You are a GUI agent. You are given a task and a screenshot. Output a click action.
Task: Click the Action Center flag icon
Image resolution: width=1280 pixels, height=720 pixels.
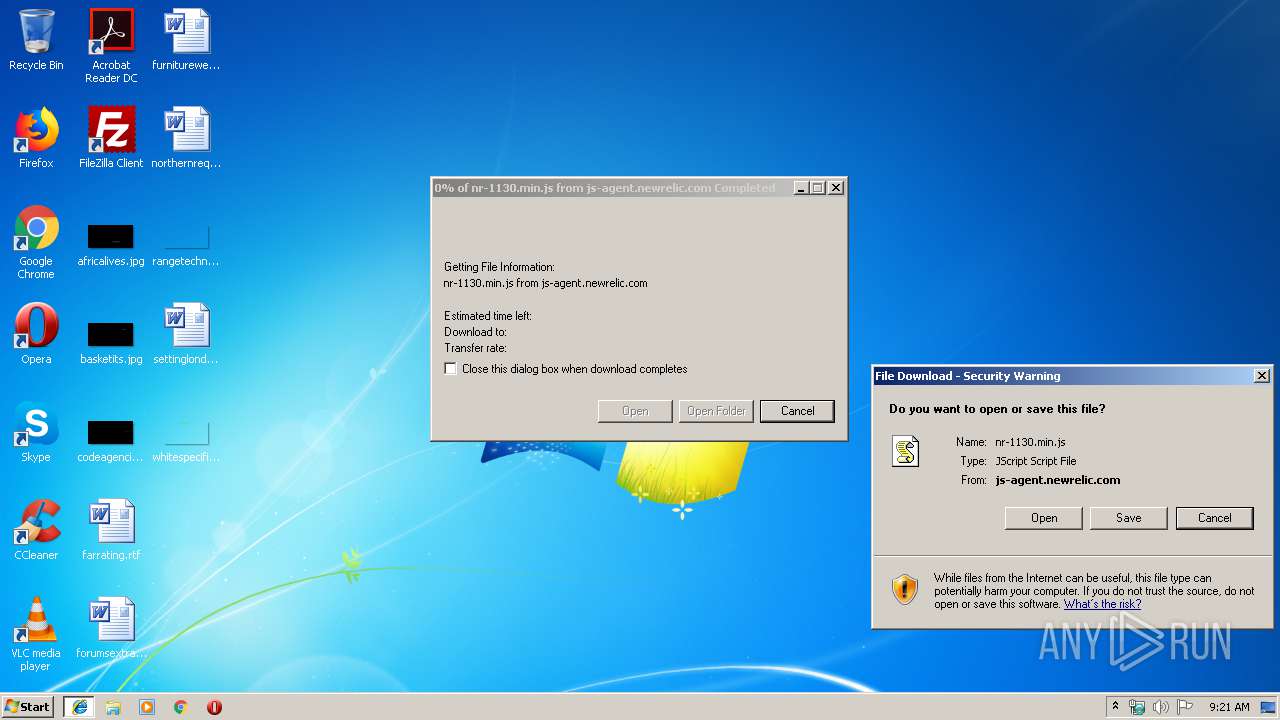click(x=1185, y=707)
